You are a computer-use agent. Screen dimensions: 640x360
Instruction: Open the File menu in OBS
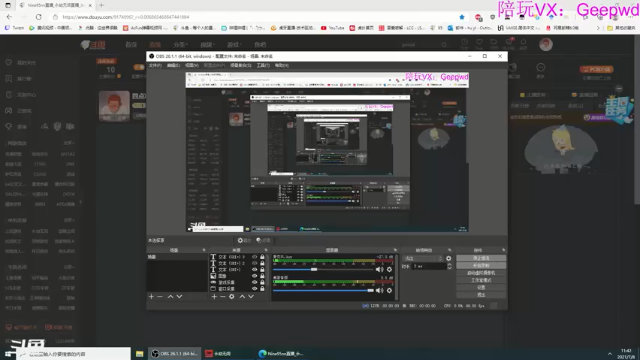(155, 65)
